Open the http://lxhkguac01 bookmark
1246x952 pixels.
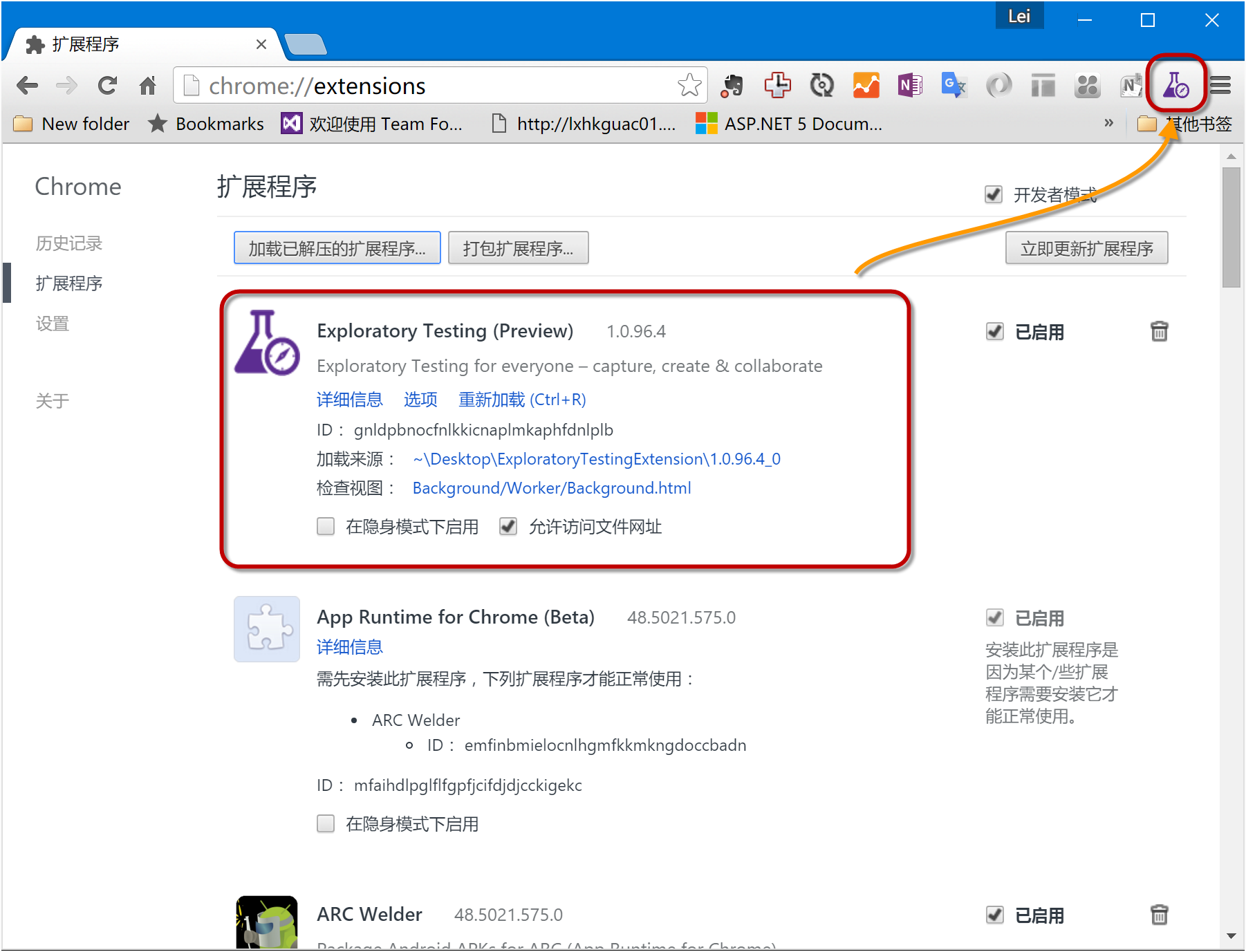583,124
